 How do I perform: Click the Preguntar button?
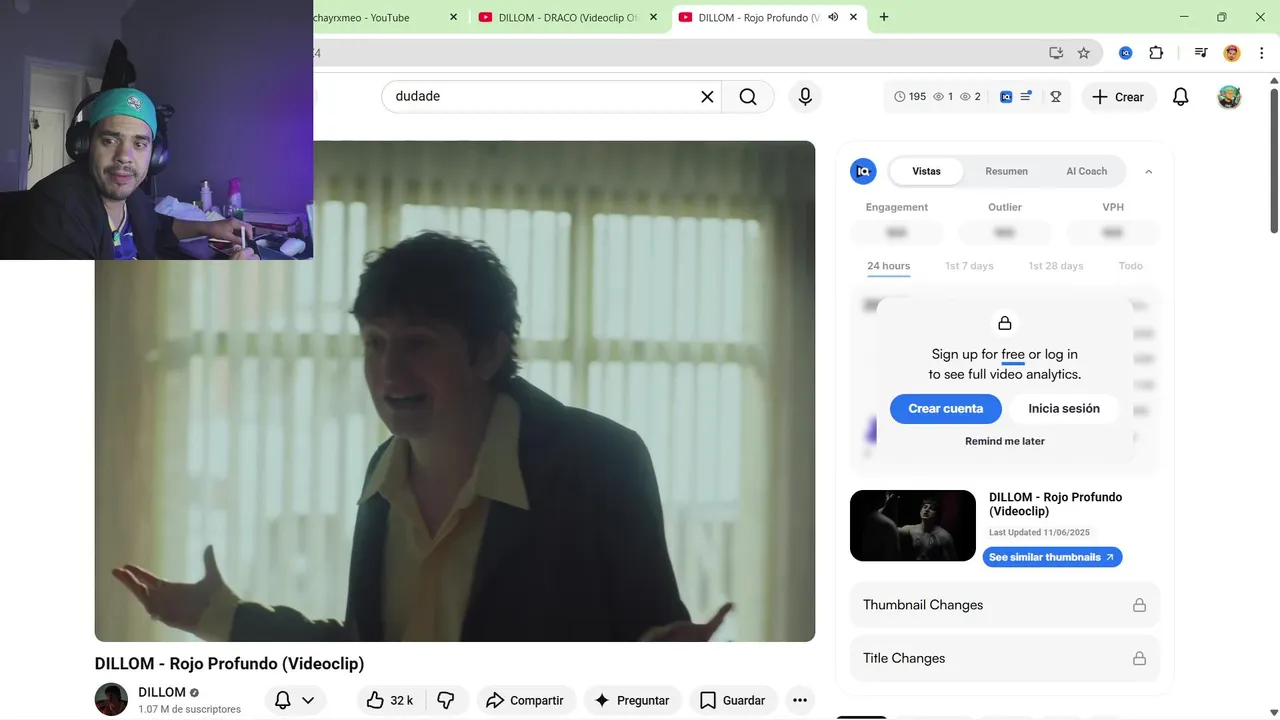(x=632, y=700)
